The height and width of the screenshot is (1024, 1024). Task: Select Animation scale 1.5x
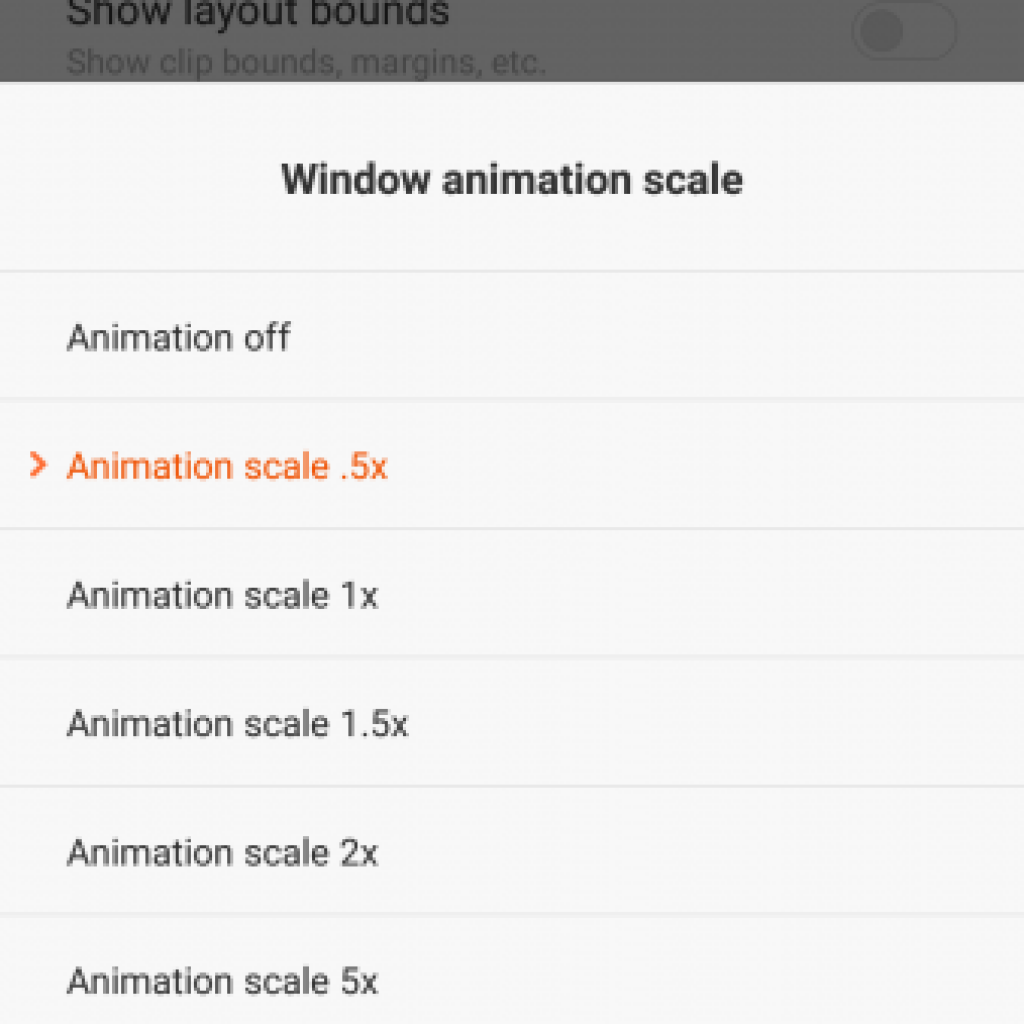tap(237, 723)
